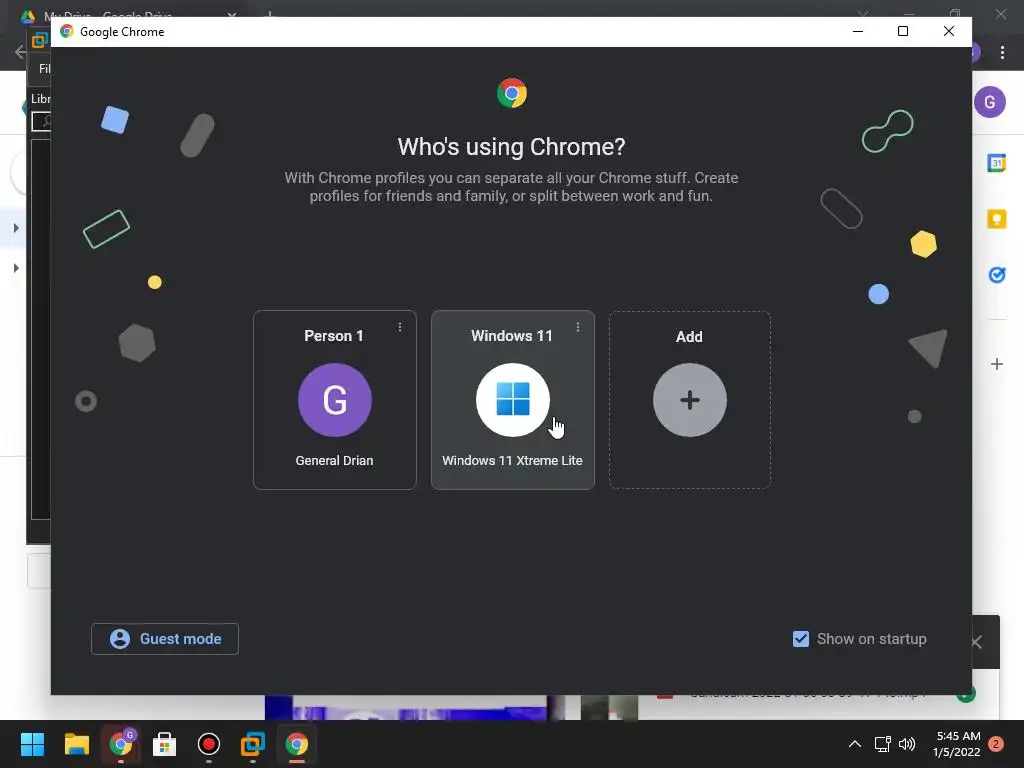Open Microsoft Store from taskbar
The height and width of the screenshot is (768, 1024).
pos(165,744)
